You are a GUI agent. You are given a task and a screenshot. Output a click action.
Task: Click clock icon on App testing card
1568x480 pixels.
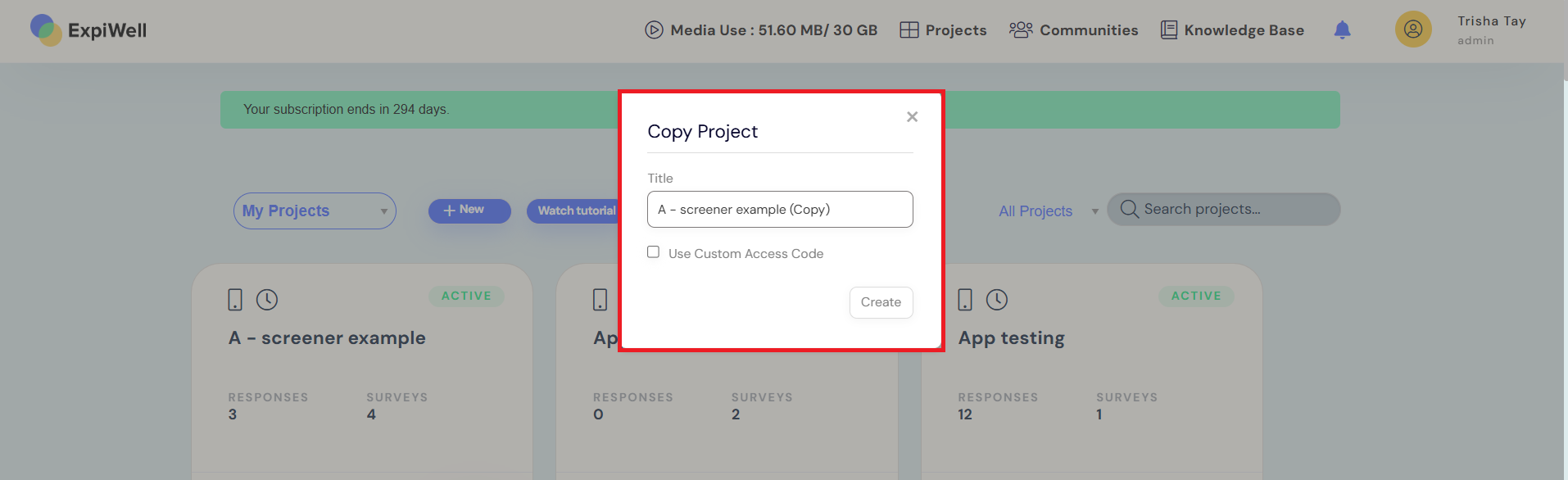996,300
